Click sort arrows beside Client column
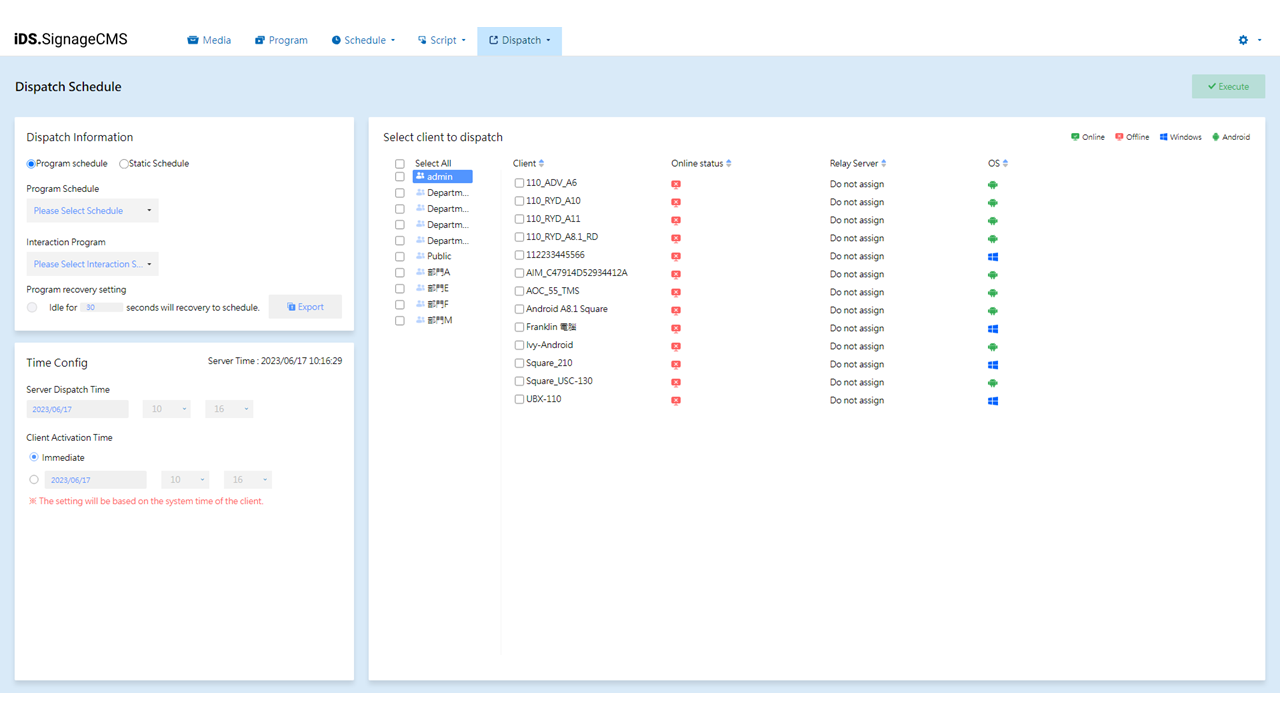The height and width of the screenshot is (720, 1280). [542, 164]
